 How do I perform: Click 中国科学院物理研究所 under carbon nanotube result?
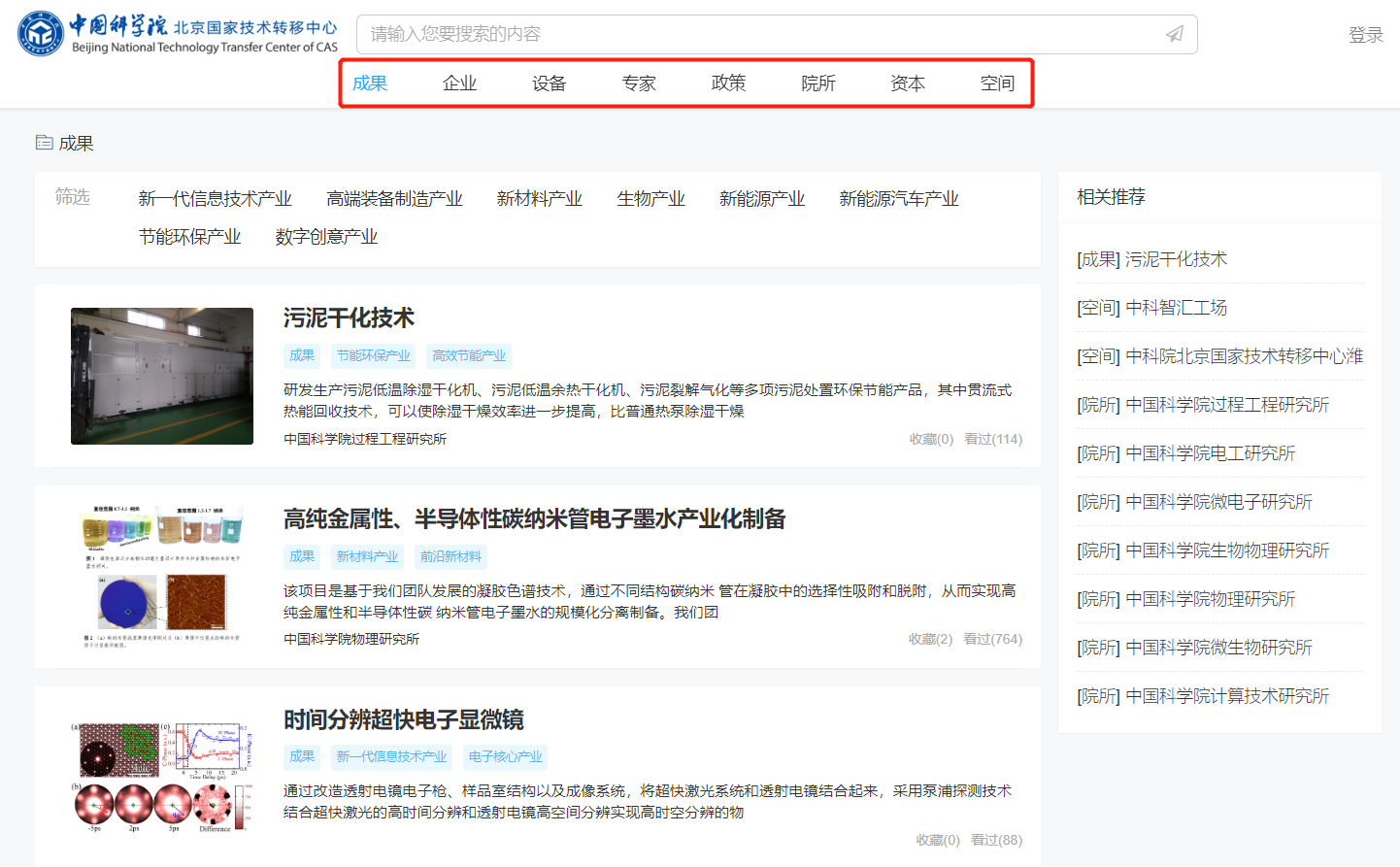(351, 639)
